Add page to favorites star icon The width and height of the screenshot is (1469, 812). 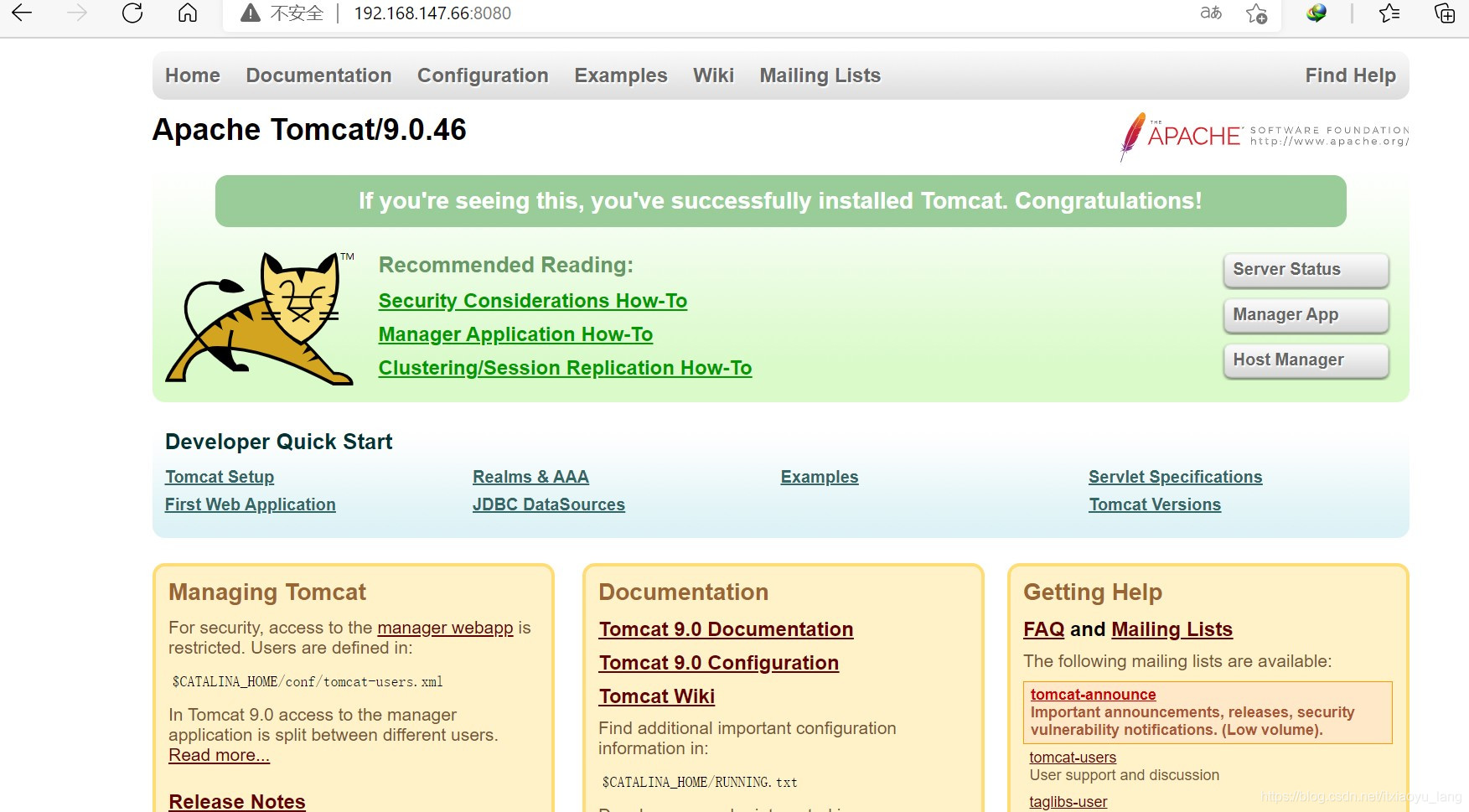pos(1256,13)
